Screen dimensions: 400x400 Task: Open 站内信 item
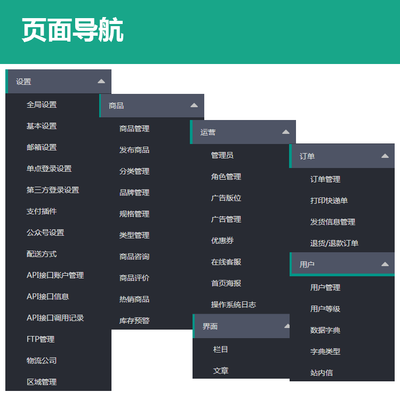322,373
